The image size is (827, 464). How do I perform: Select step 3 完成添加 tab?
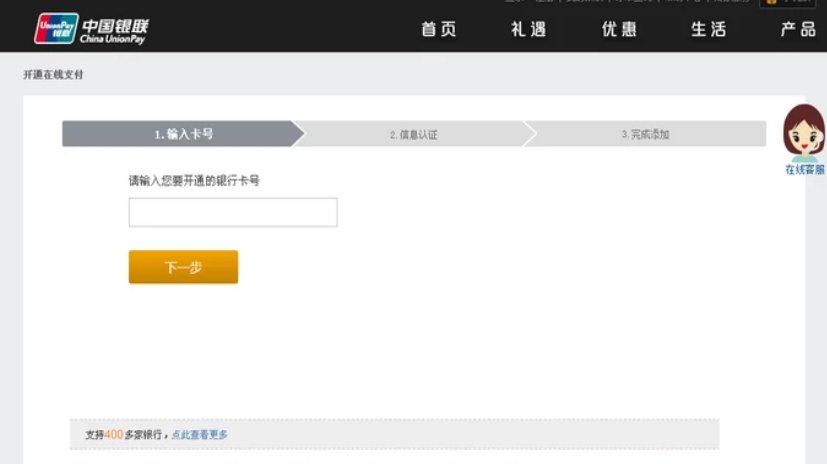tap(645, 134)
